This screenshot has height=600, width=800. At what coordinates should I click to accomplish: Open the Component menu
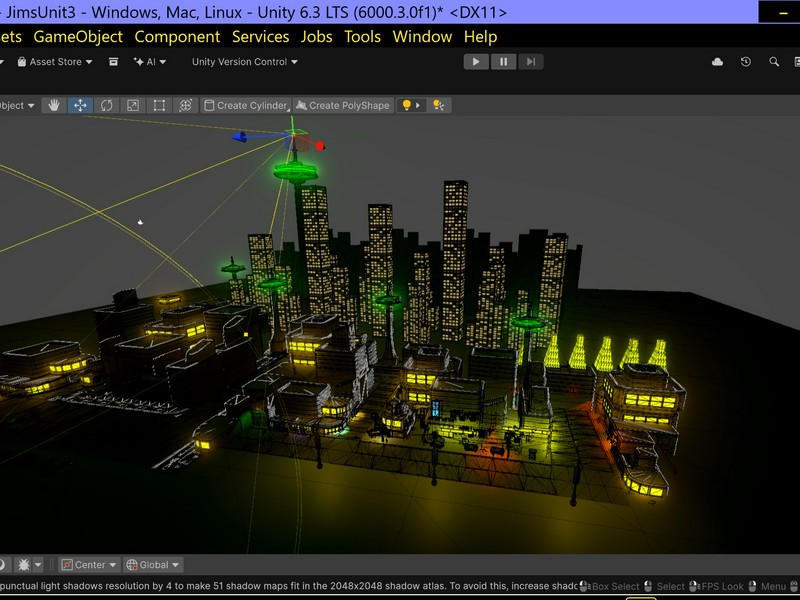point(177,36)
